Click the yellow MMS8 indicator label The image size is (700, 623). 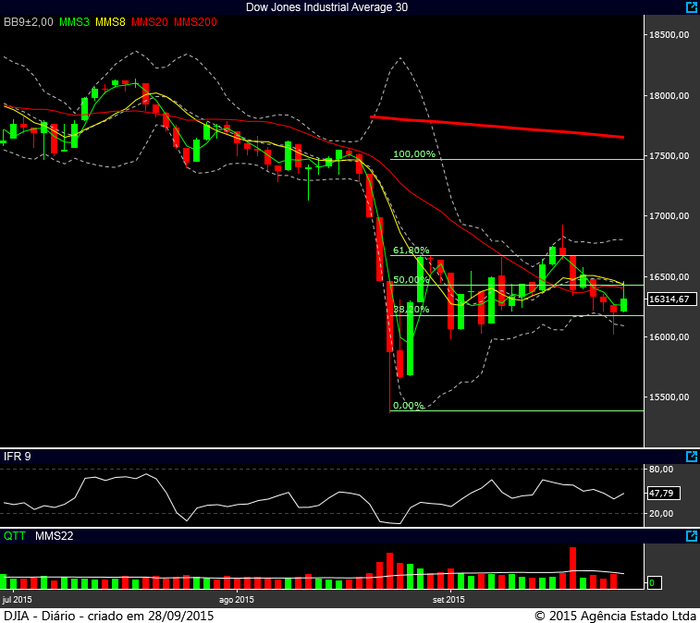pyautogui.click(x=110, y=22)
